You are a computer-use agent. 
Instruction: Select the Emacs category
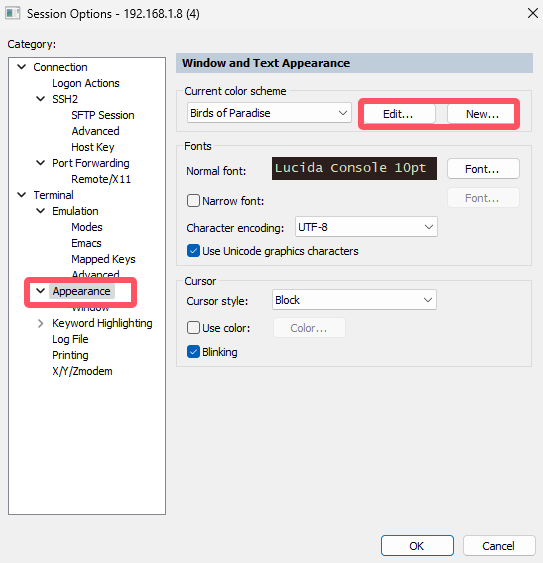86,243
